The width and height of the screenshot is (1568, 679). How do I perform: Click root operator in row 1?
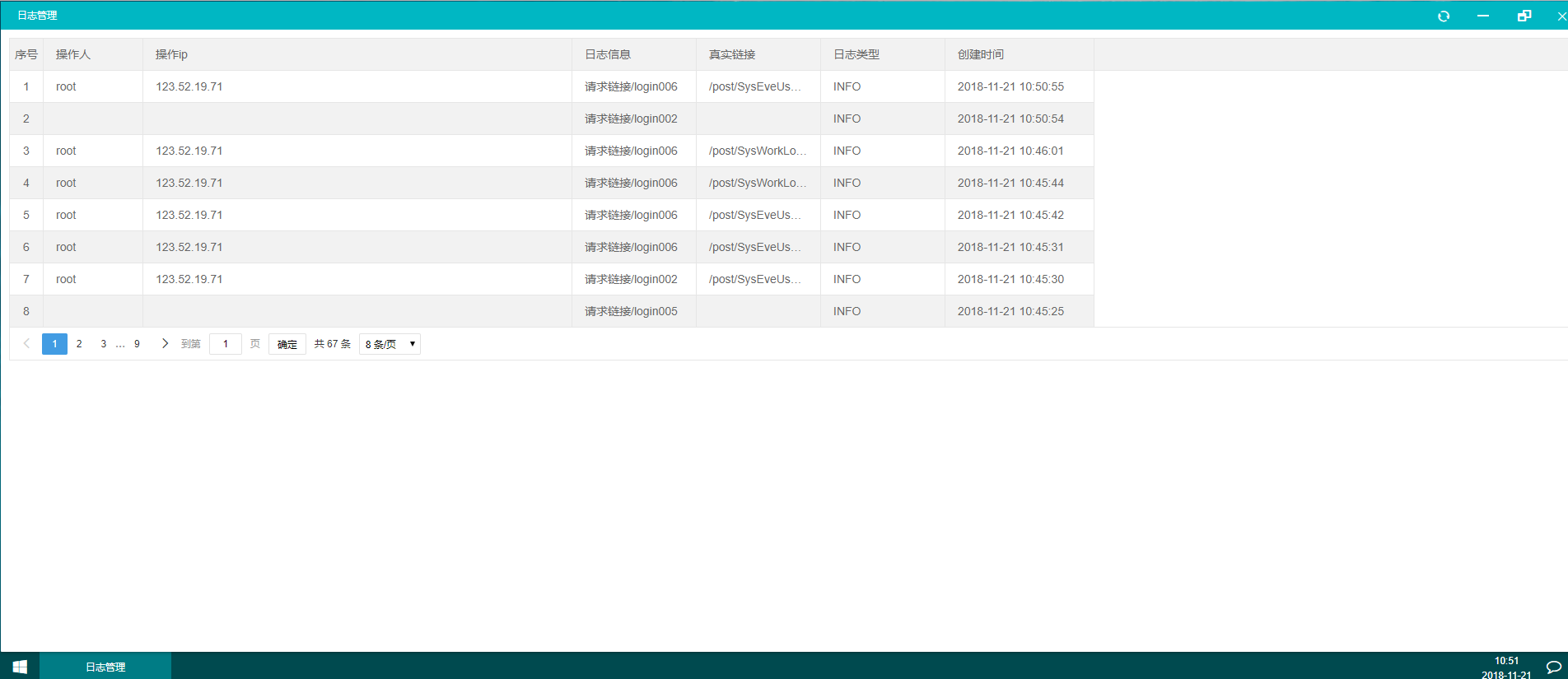tap(66, 86)
